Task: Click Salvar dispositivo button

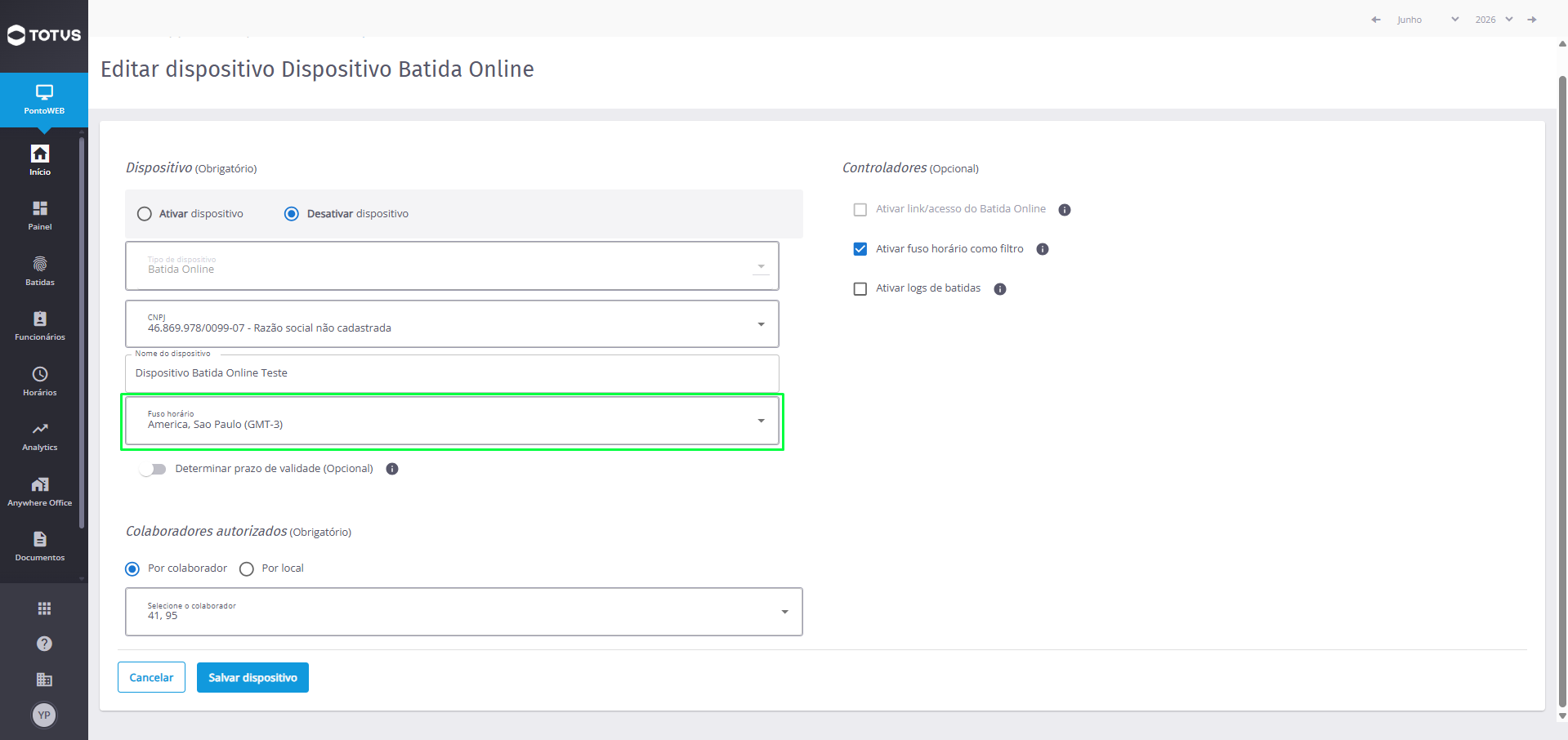Action: click(x=252, y=677)
